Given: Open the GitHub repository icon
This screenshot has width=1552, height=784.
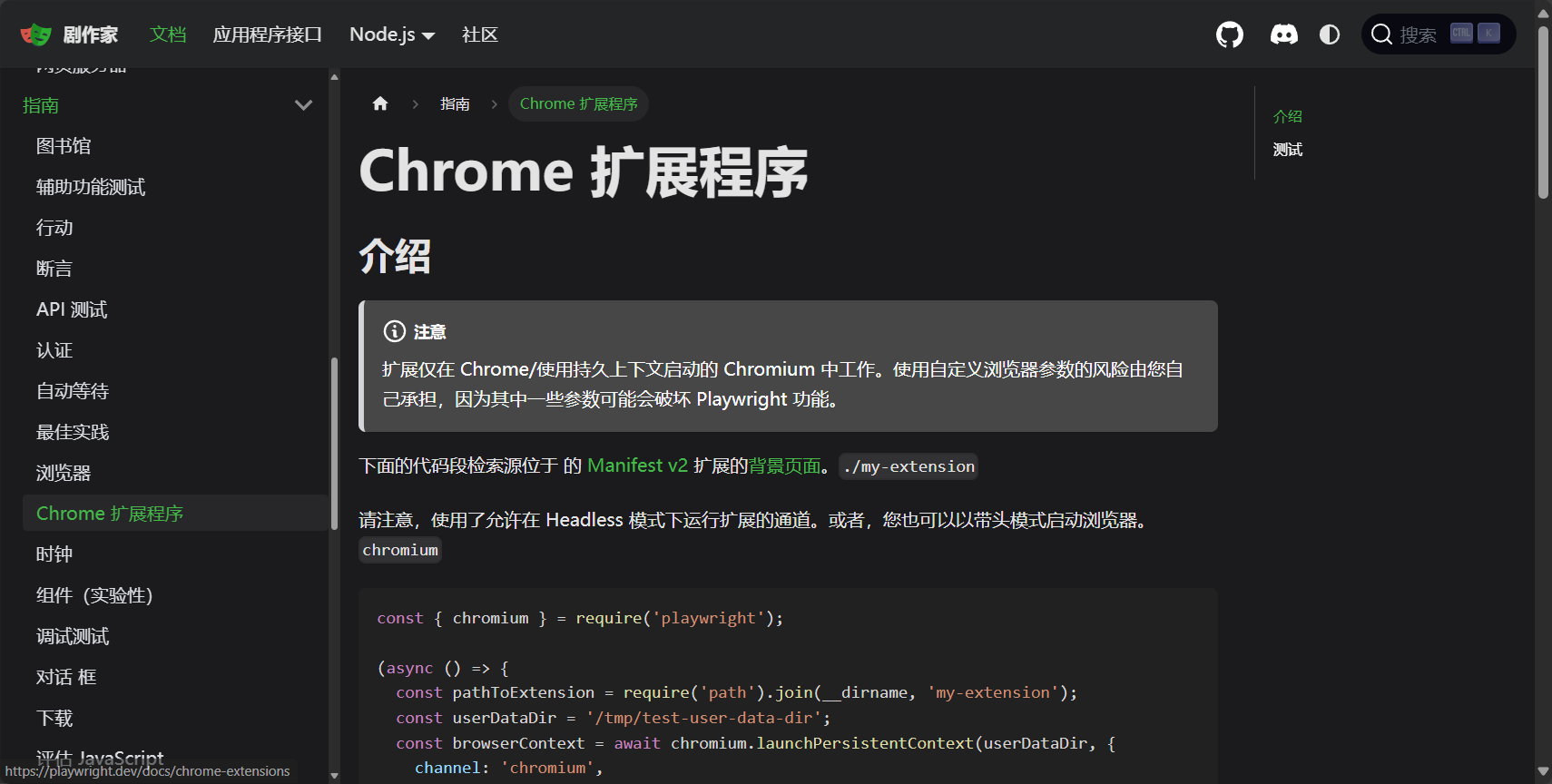Looking at the screenshot, I should [x=1230, y=34].
